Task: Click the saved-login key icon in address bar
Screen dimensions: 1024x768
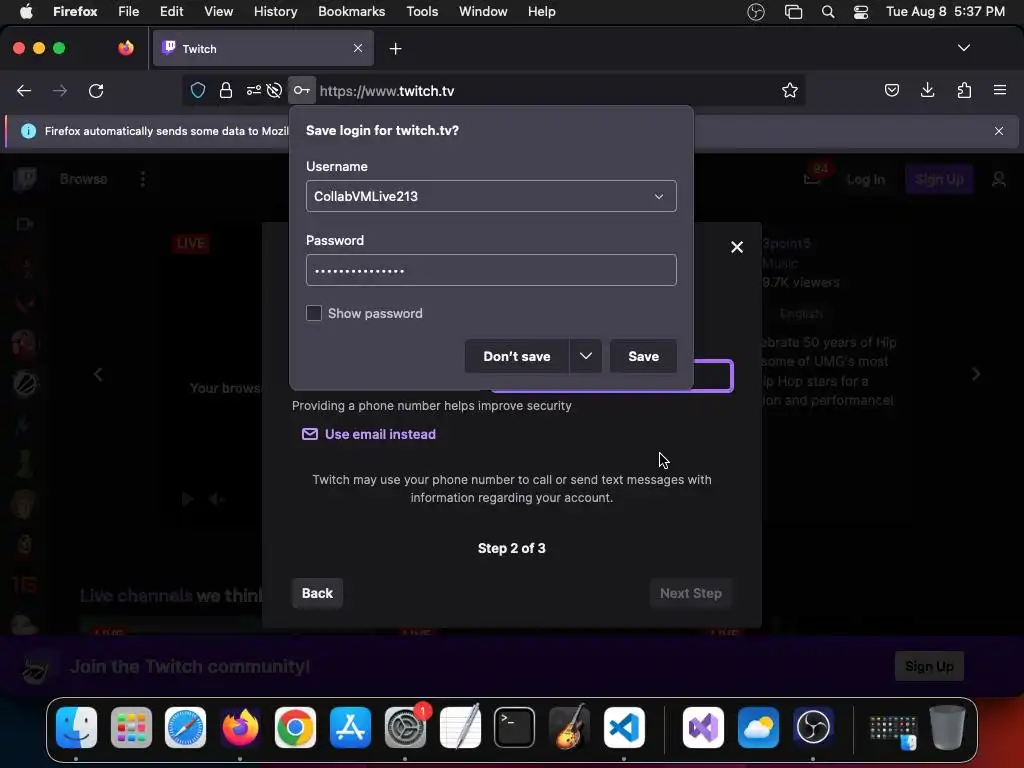Action: (x=302, y=90)
